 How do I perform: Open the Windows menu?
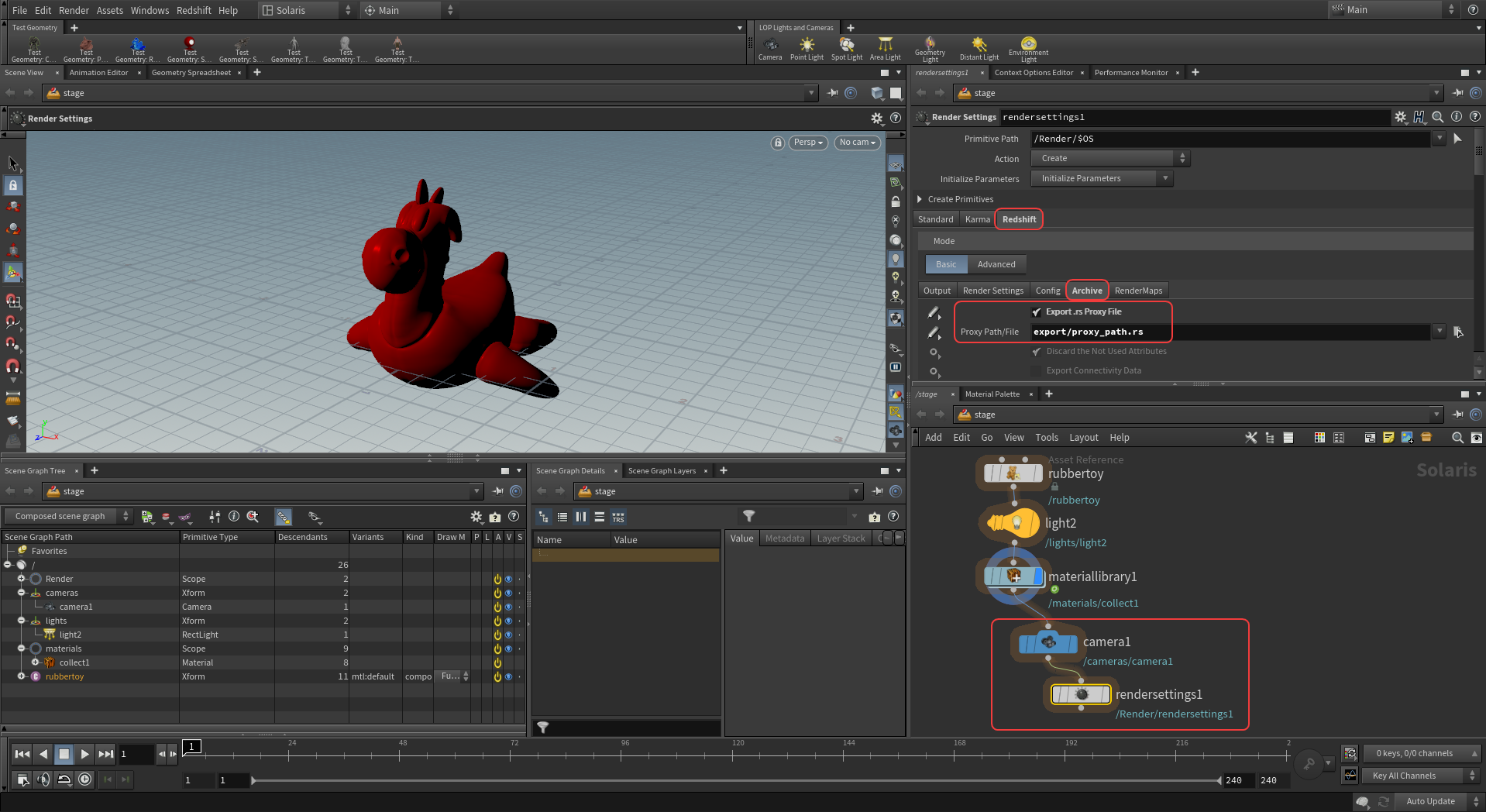point(150,10)
